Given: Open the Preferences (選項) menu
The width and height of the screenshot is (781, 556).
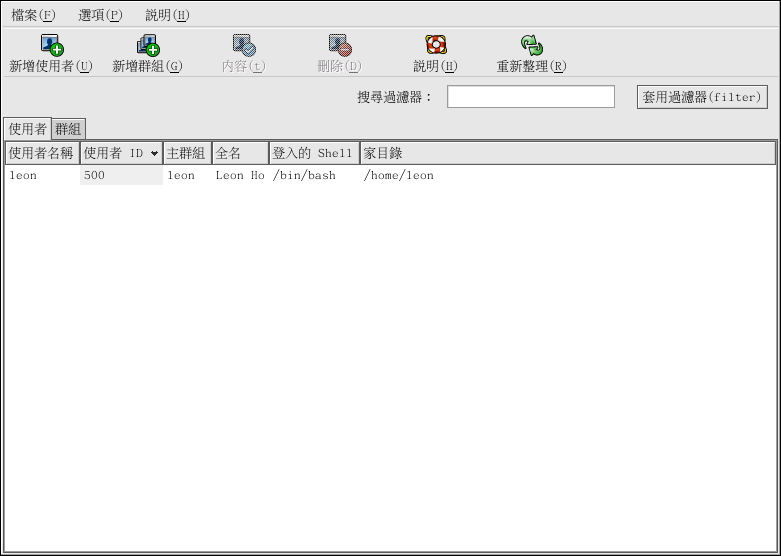Looking at the screenshot, I should 100,15.
